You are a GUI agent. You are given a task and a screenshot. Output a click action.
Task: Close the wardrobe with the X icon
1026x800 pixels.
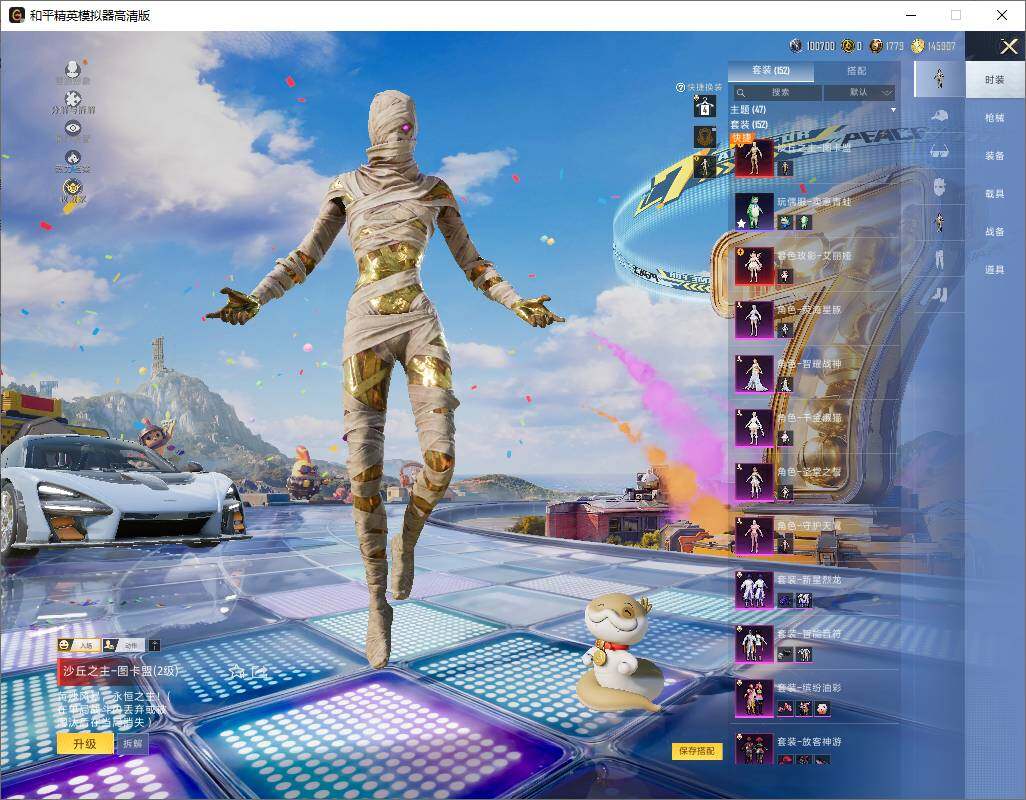tap(1009, 46)
